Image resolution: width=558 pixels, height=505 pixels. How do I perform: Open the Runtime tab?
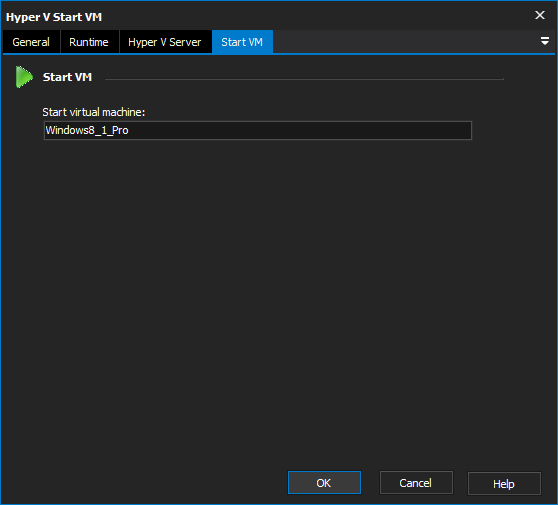click(89, 42)
